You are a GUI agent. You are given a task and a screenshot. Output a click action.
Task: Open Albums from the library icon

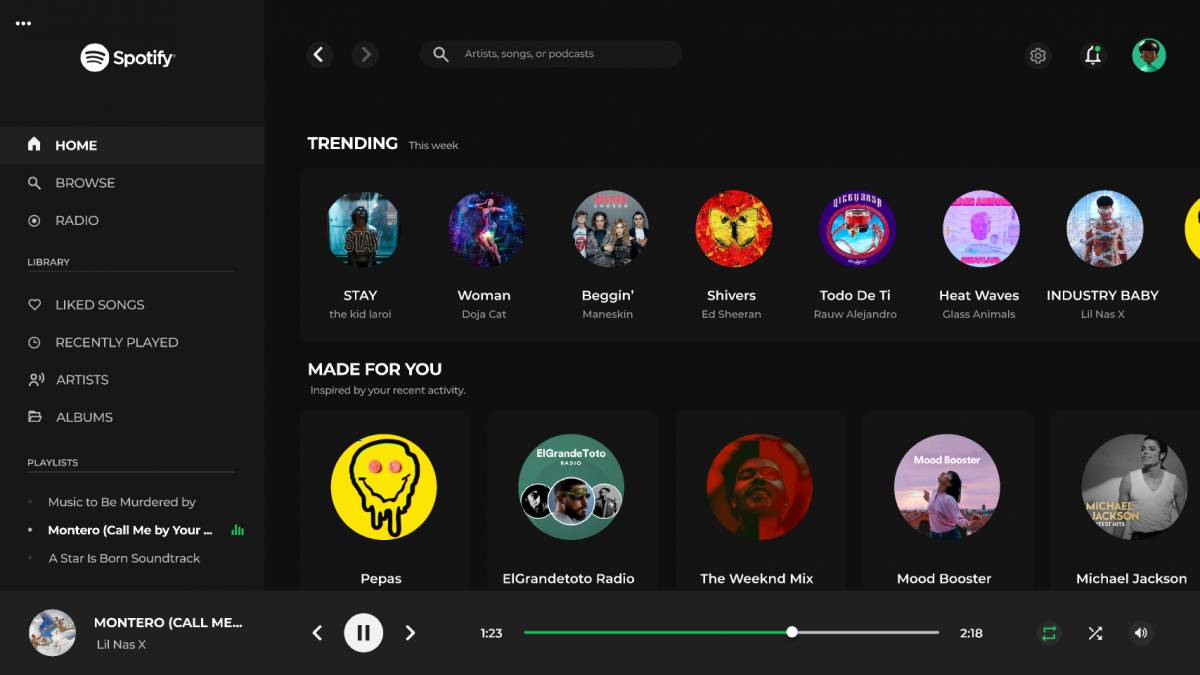[x=35, y=417]
